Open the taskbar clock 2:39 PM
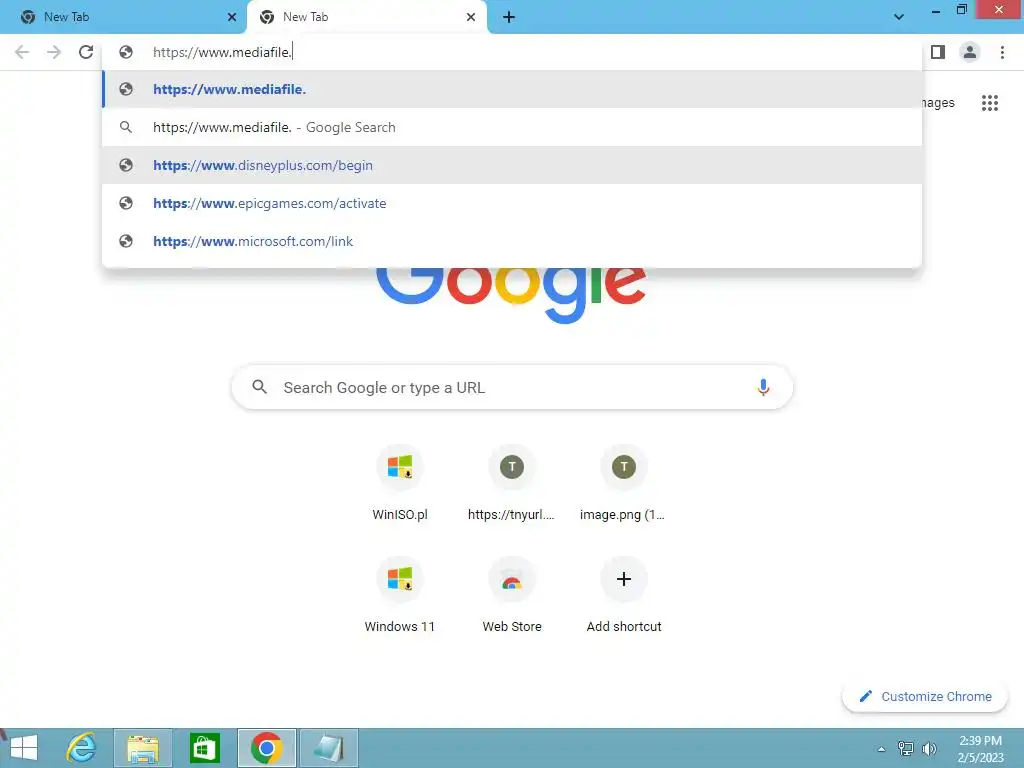Screen dimensions: 1024x768 [x=980, y=749]
